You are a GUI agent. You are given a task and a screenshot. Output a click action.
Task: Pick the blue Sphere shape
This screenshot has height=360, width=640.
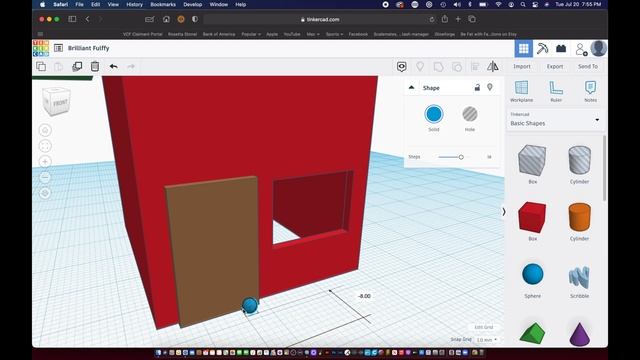tap(533, 274)
